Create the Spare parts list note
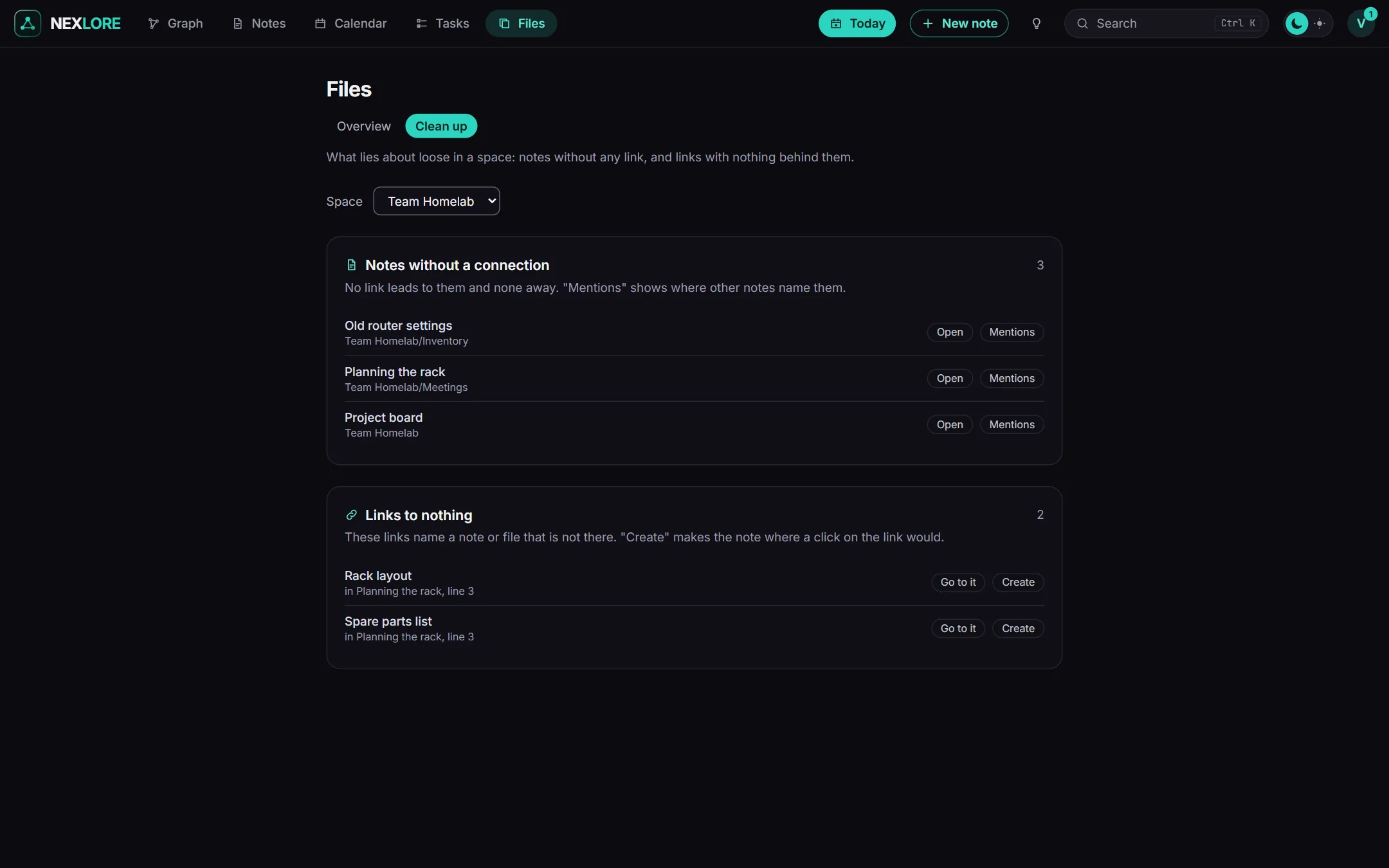 click(x=1018, y=628)
